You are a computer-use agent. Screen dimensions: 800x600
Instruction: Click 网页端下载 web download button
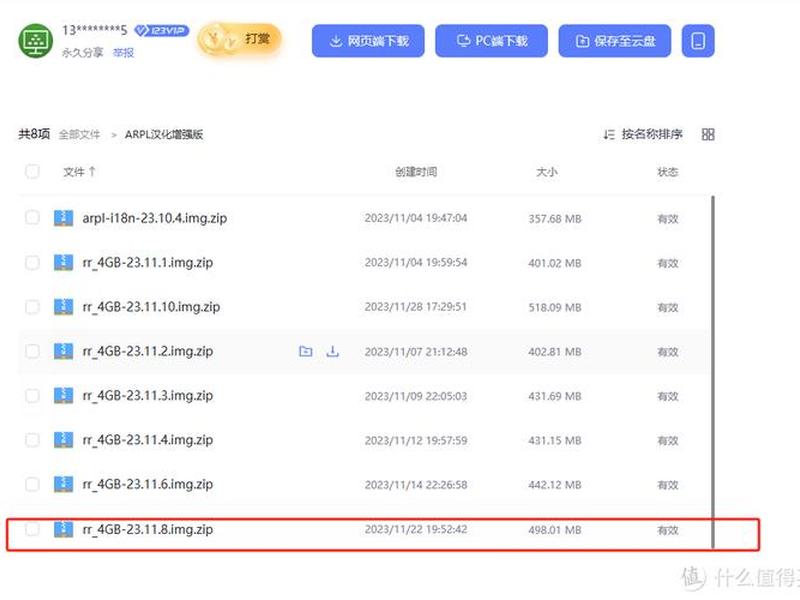(368, 41)
